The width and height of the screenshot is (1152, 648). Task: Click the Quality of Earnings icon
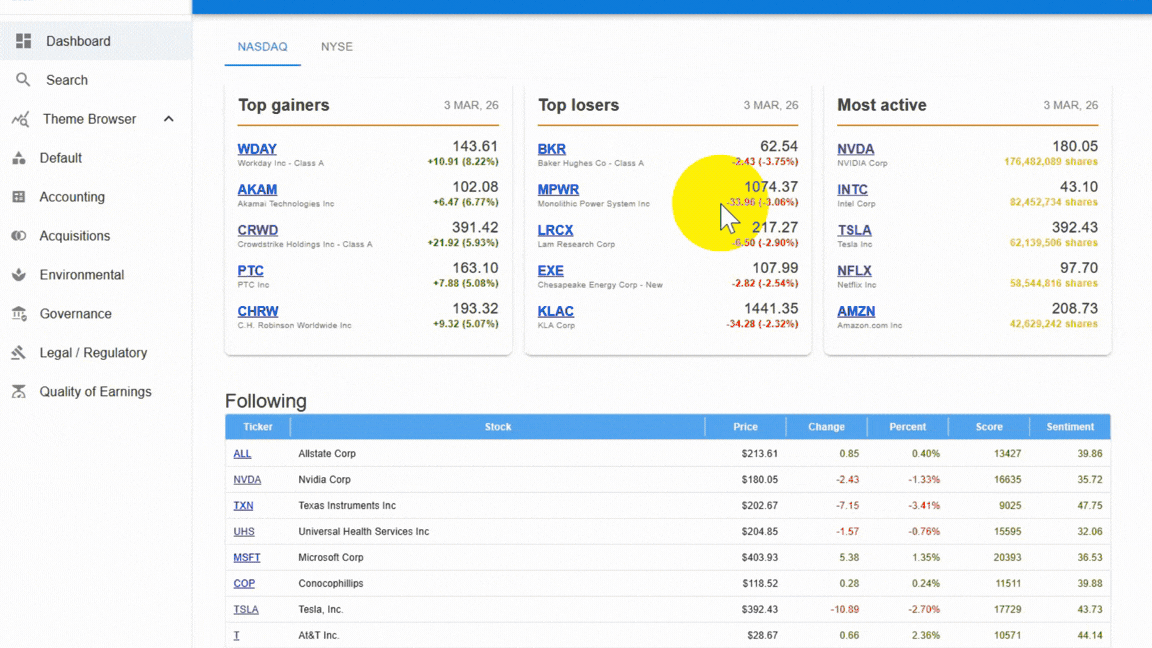tap(19, 392)
